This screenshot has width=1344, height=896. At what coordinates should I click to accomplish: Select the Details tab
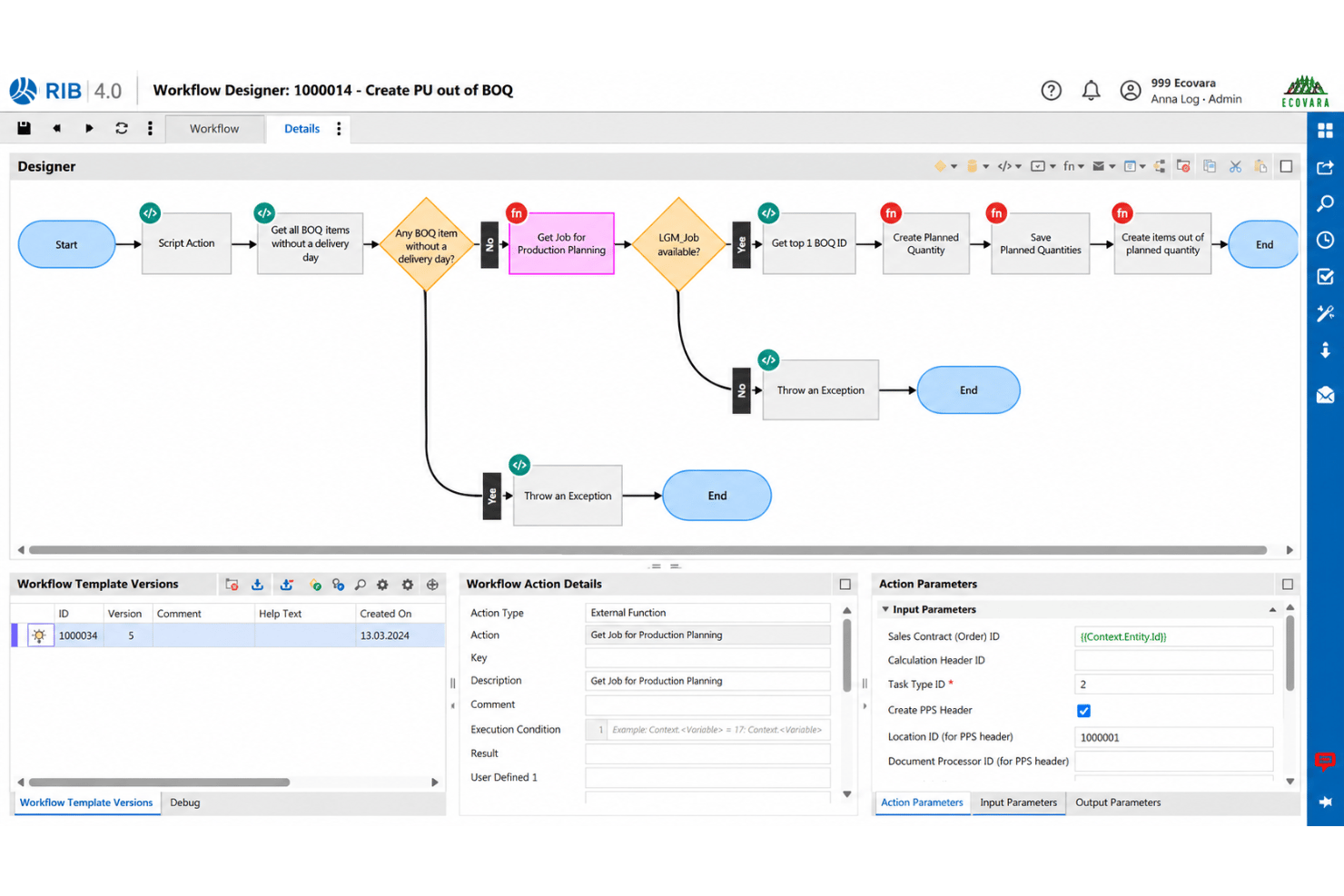pos(301,129)
